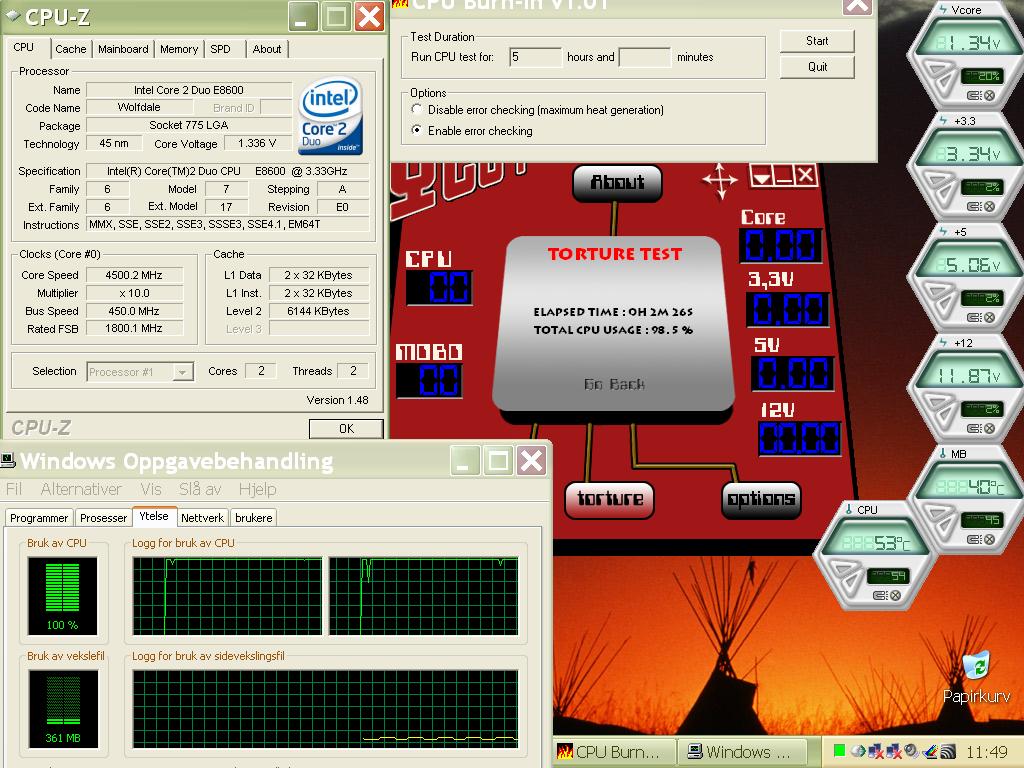This screenshot has width=1024, height=768.
Task: Click CPU Burn taskbar button
Action: click(x=614, y=752)
